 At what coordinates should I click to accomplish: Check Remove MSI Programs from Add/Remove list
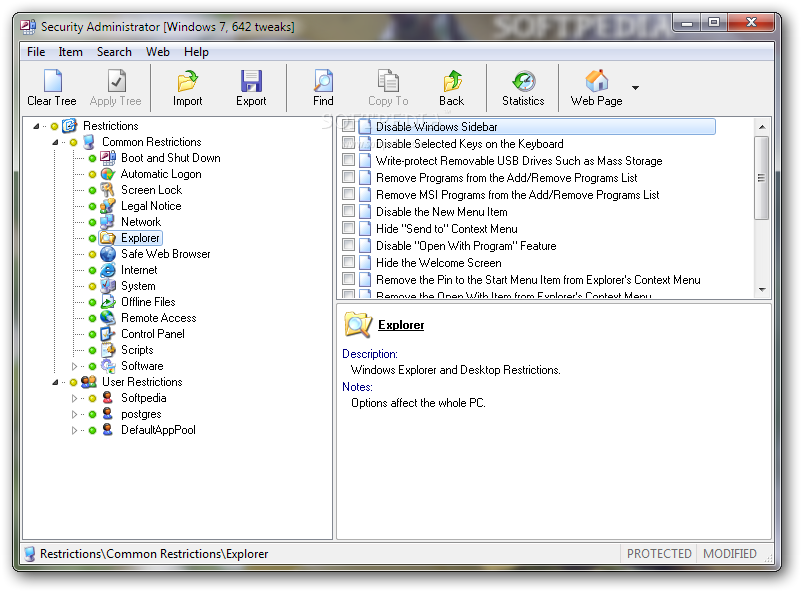click(x=348, y=193)
